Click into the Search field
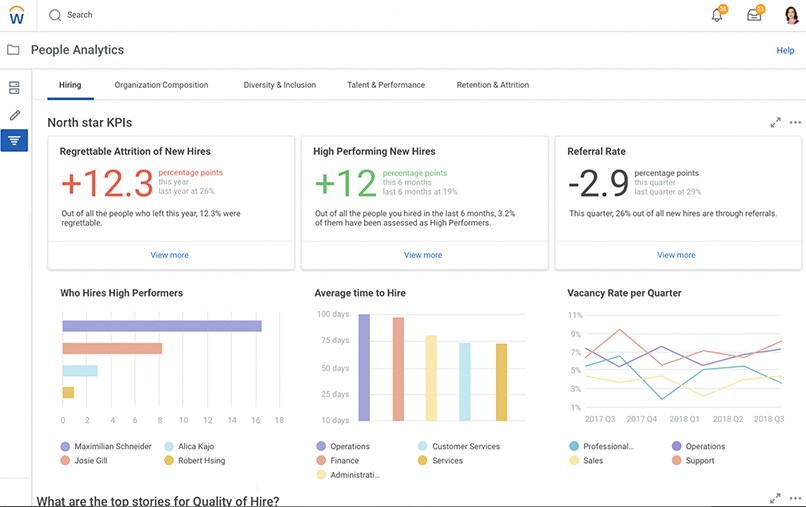Viewport: 806px width, 507px height. pyautogui.click(x=80, y=15)
